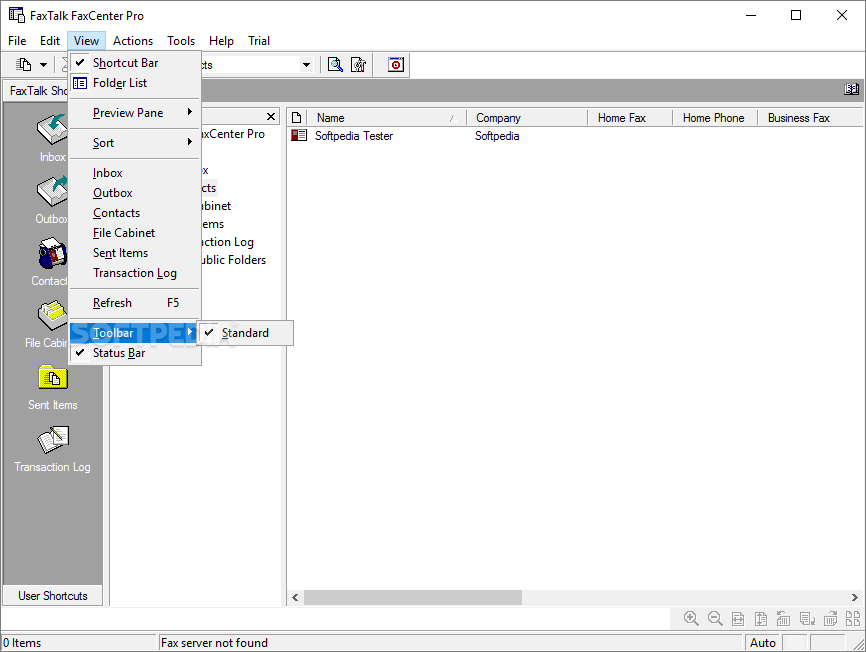Image resolution: width=866 pixels, height=652 pixels.
Task: Click the Rotate Right icon
Action: coord(830,618)
